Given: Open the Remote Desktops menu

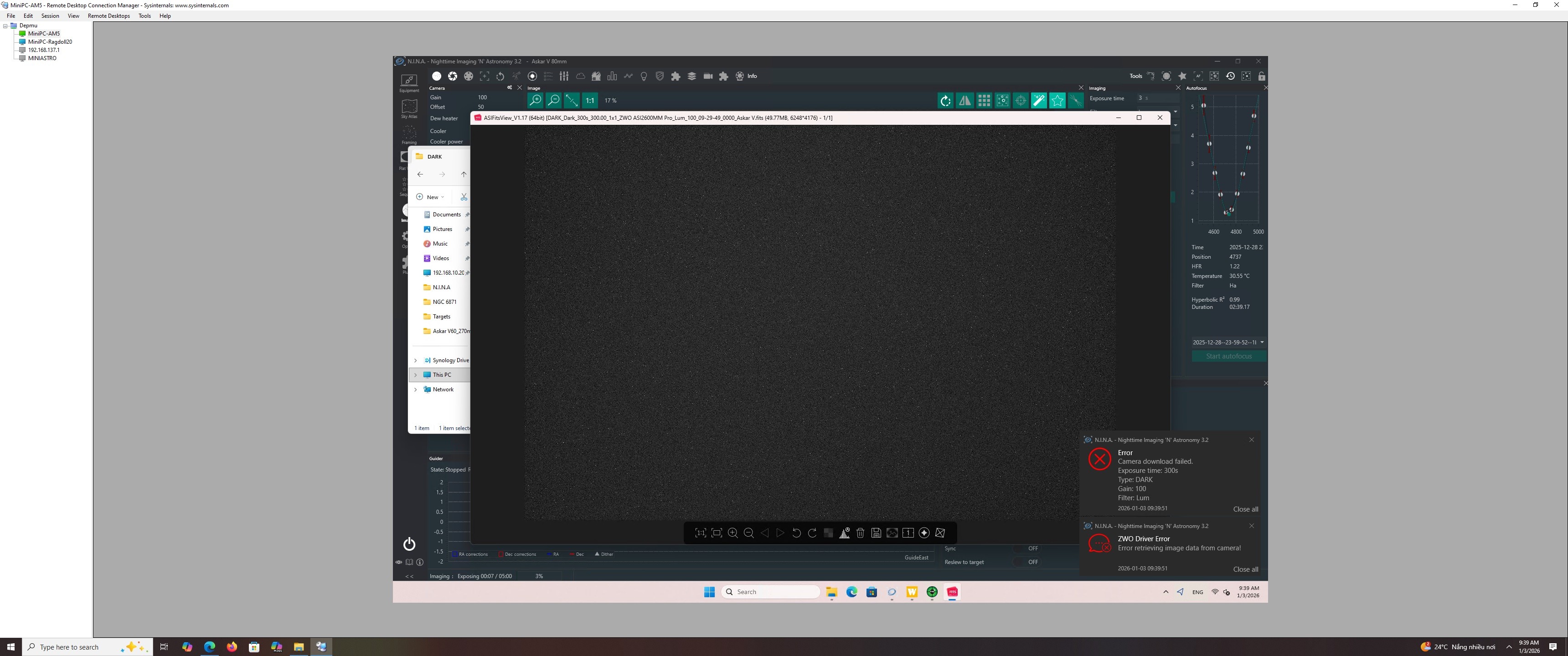Looking at the screenshot, I should (x=108, y=16).
